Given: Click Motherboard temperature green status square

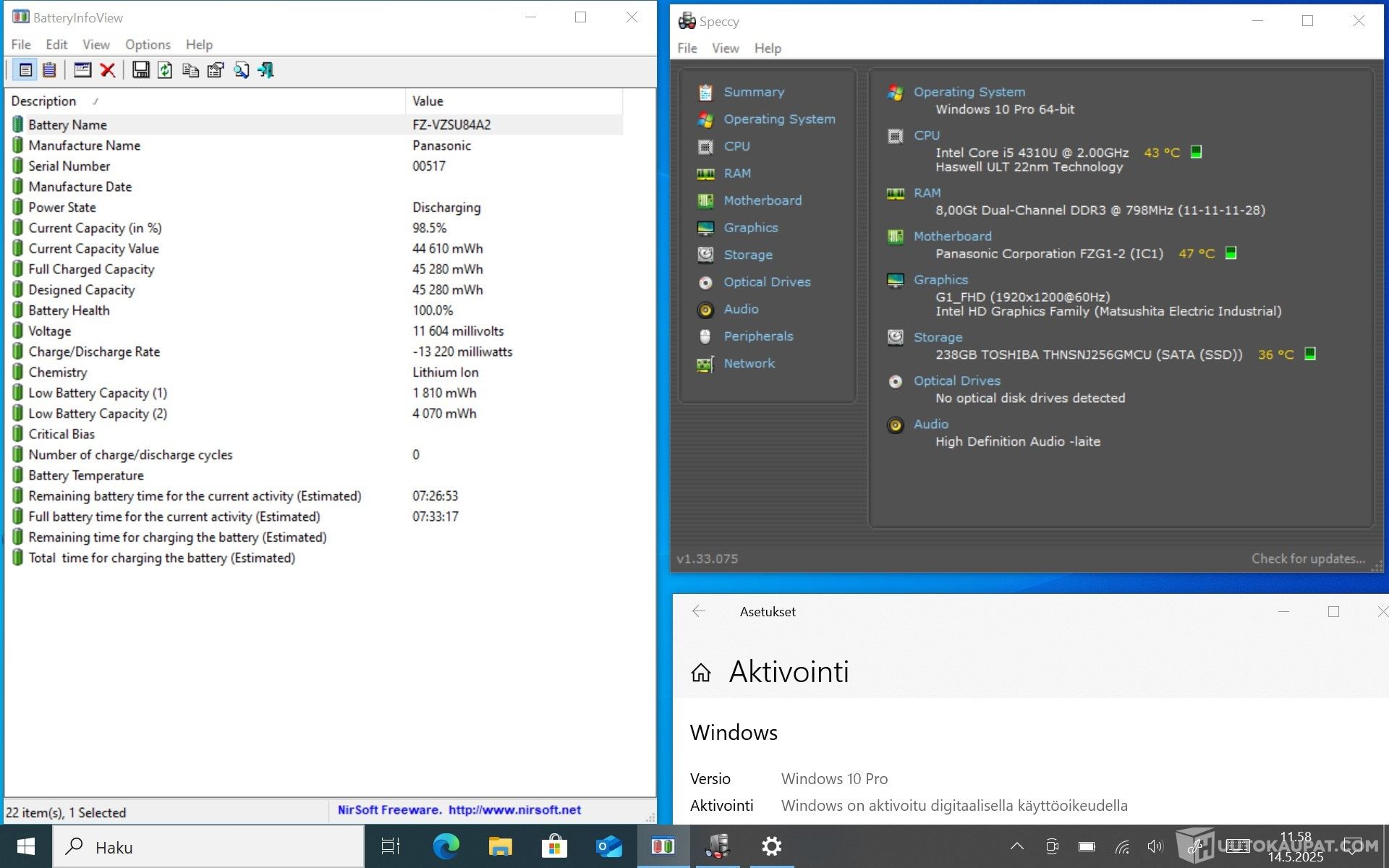Looking at the screenshot, I should coord(1231,252).
